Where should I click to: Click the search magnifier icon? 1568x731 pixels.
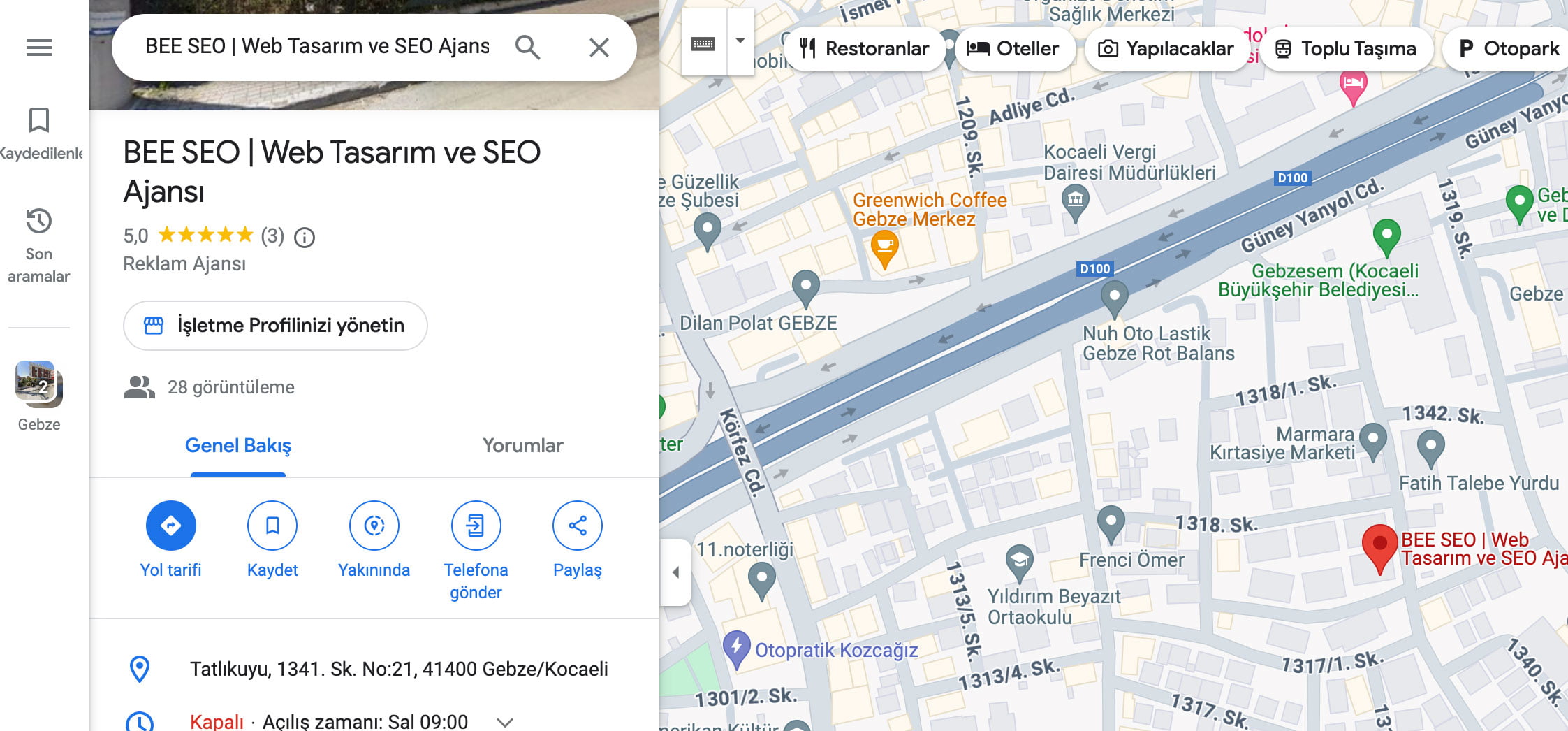pos(527,48)
